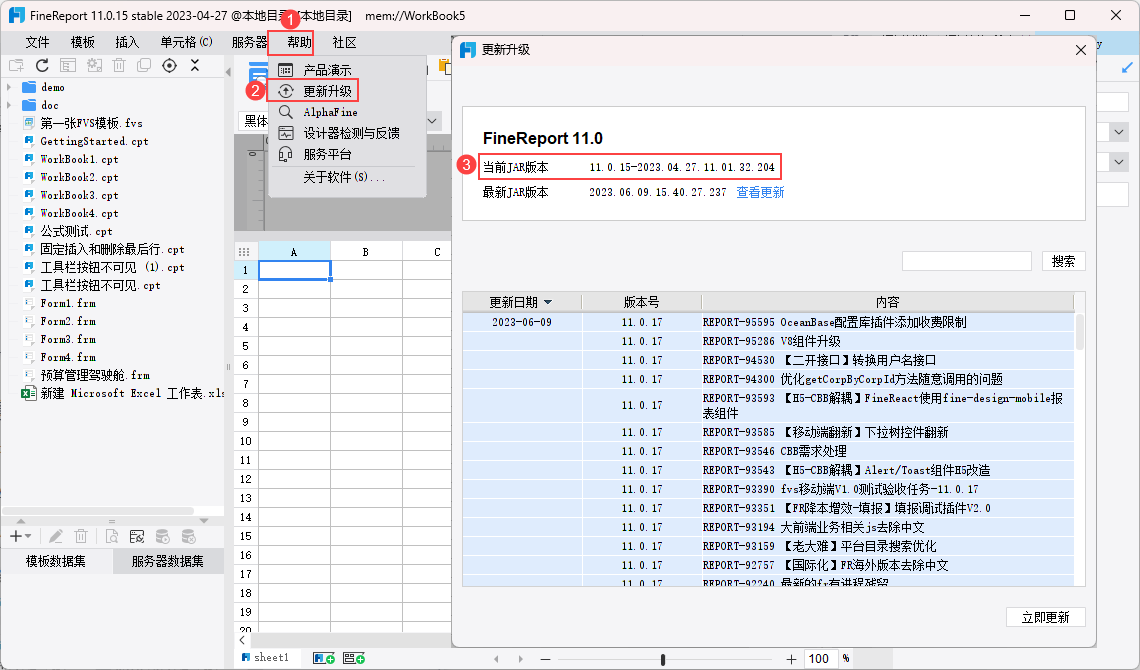
Task: Refresh the template file tree
Action: (42, 65)
